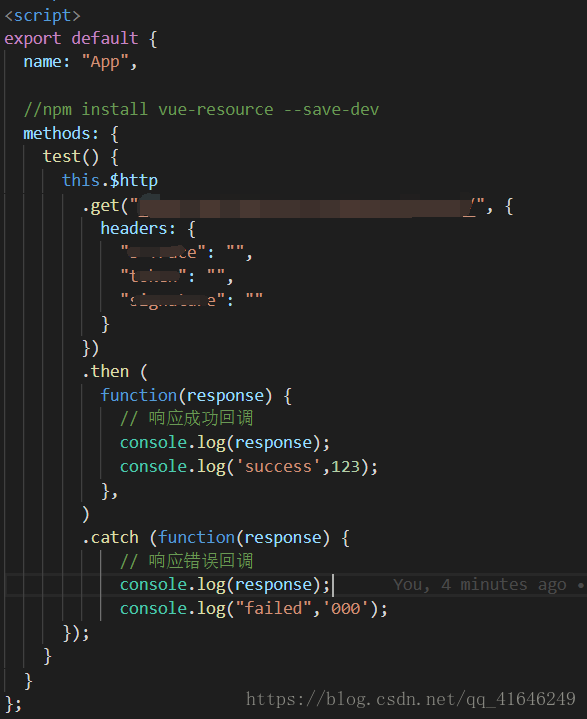Screen dimensions: 587x719
Task: Click the '.then (' call
Action: tap(115, 371)
